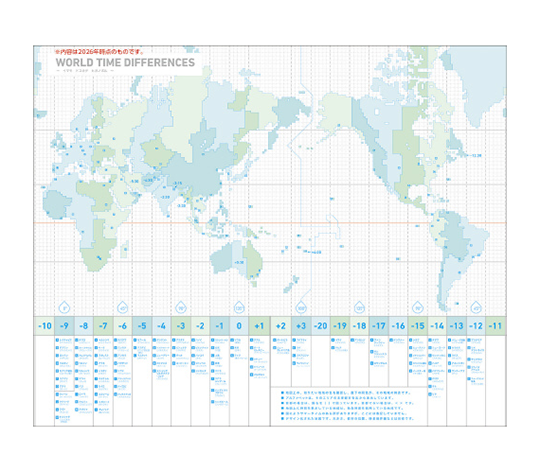Click the -12.30 offset label near Newfoundland

coord(476,156)
